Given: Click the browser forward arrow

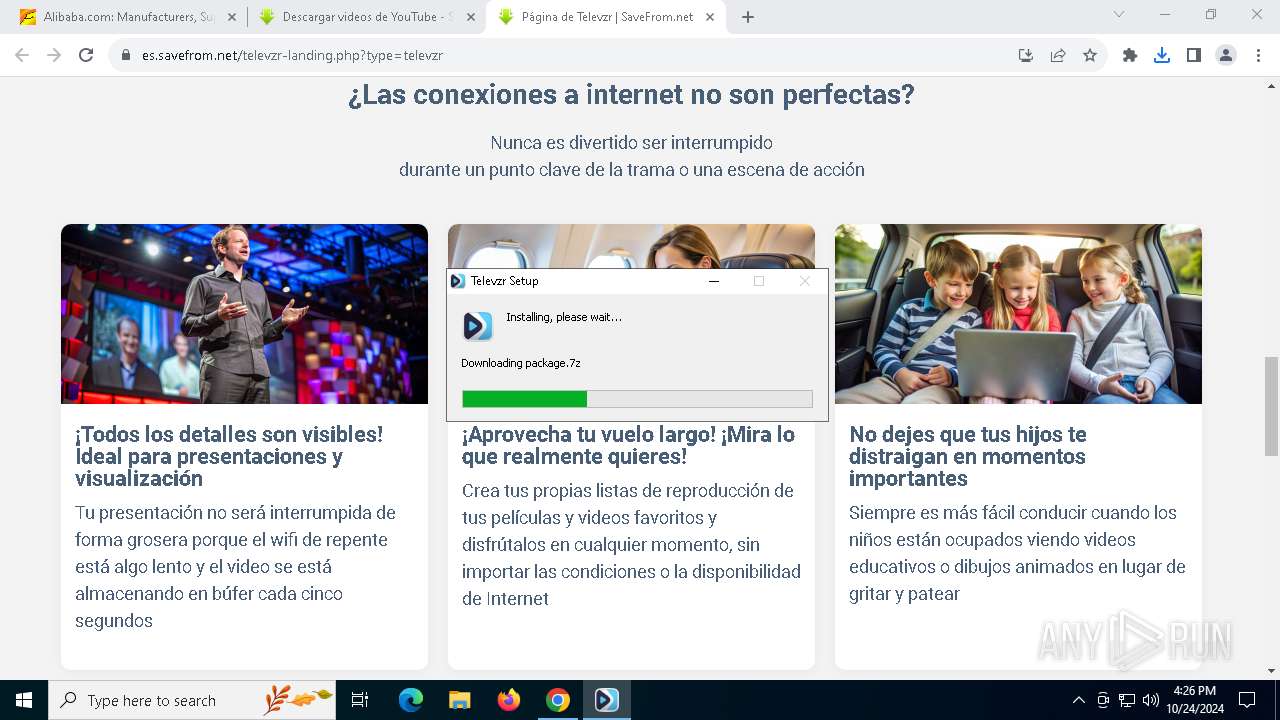Looking at the screenshot, I should [54, 55].
